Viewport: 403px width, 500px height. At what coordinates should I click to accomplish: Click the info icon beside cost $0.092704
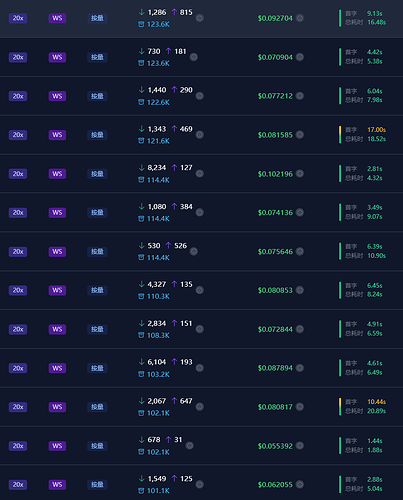[300, 18]
